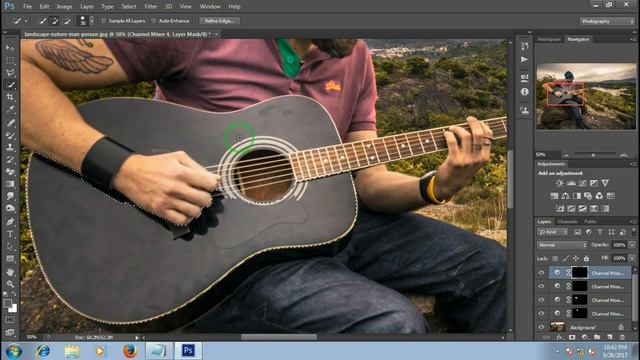Select the Spot Healing Brush tool
The width and height of the screenshot is (640, 360).
(x=10, y=122)
